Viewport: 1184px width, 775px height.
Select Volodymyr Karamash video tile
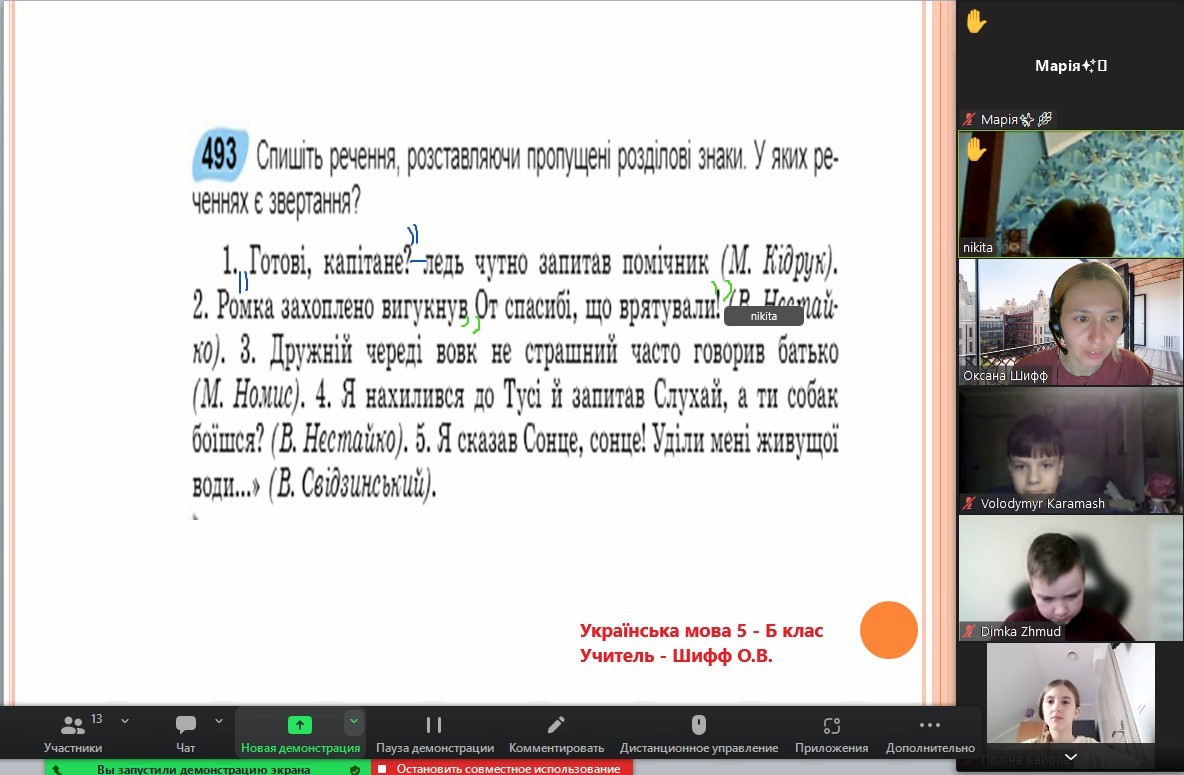tap(1070, 449)
